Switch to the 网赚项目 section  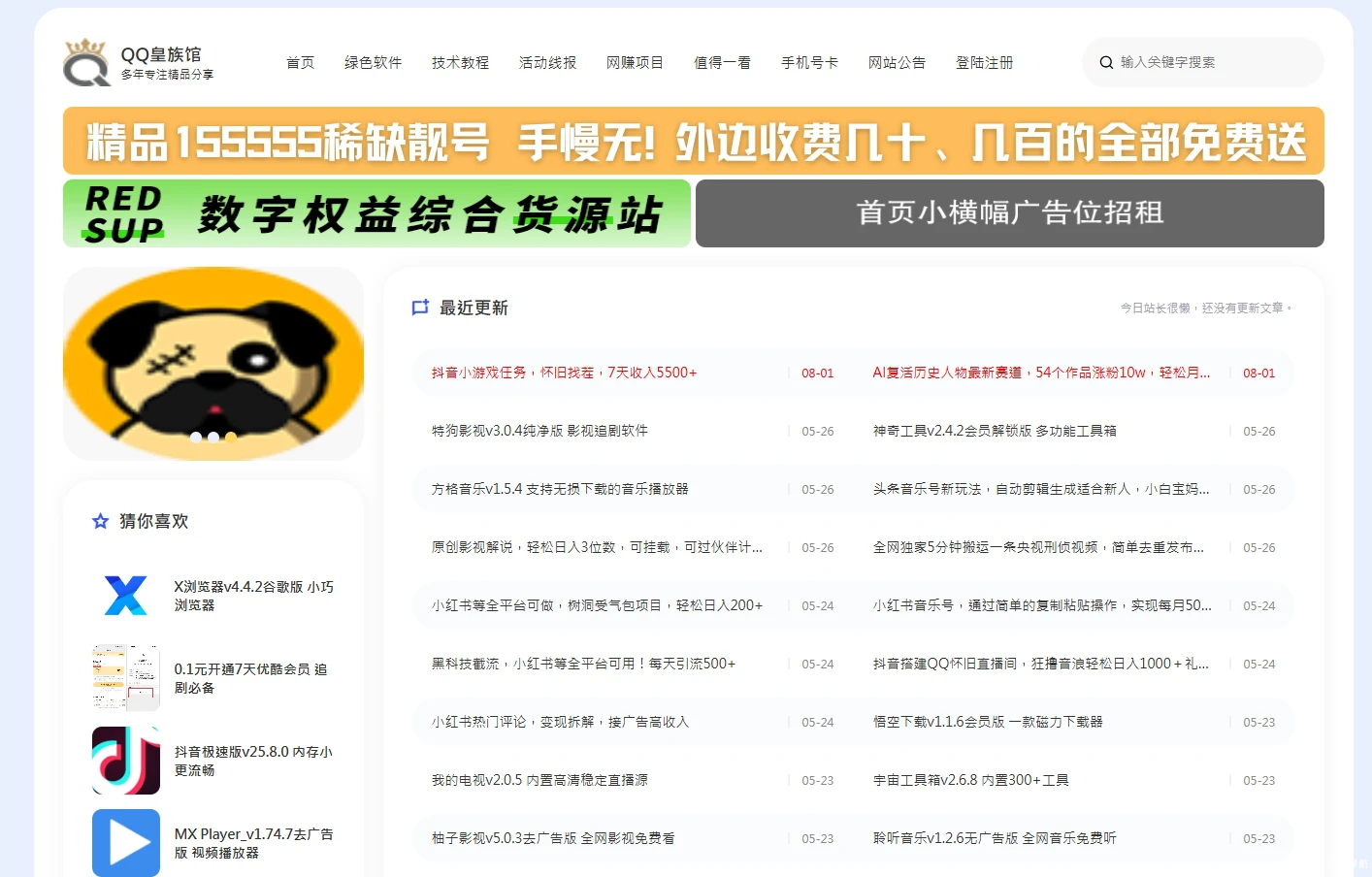635,62
